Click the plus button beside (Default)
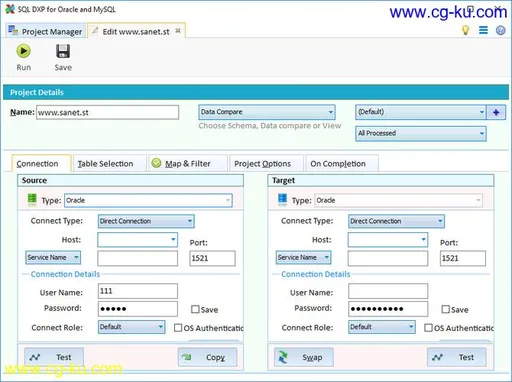The image size is (512, 382). click(496, 112)
